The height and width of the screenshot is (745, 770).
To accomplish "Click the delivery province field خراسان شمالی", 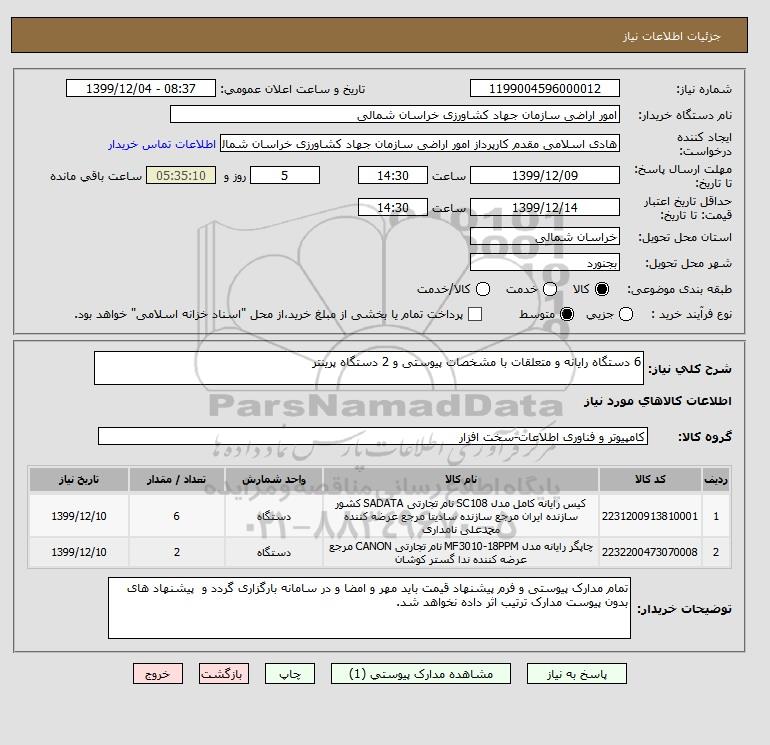I will [x=545, y=237].
